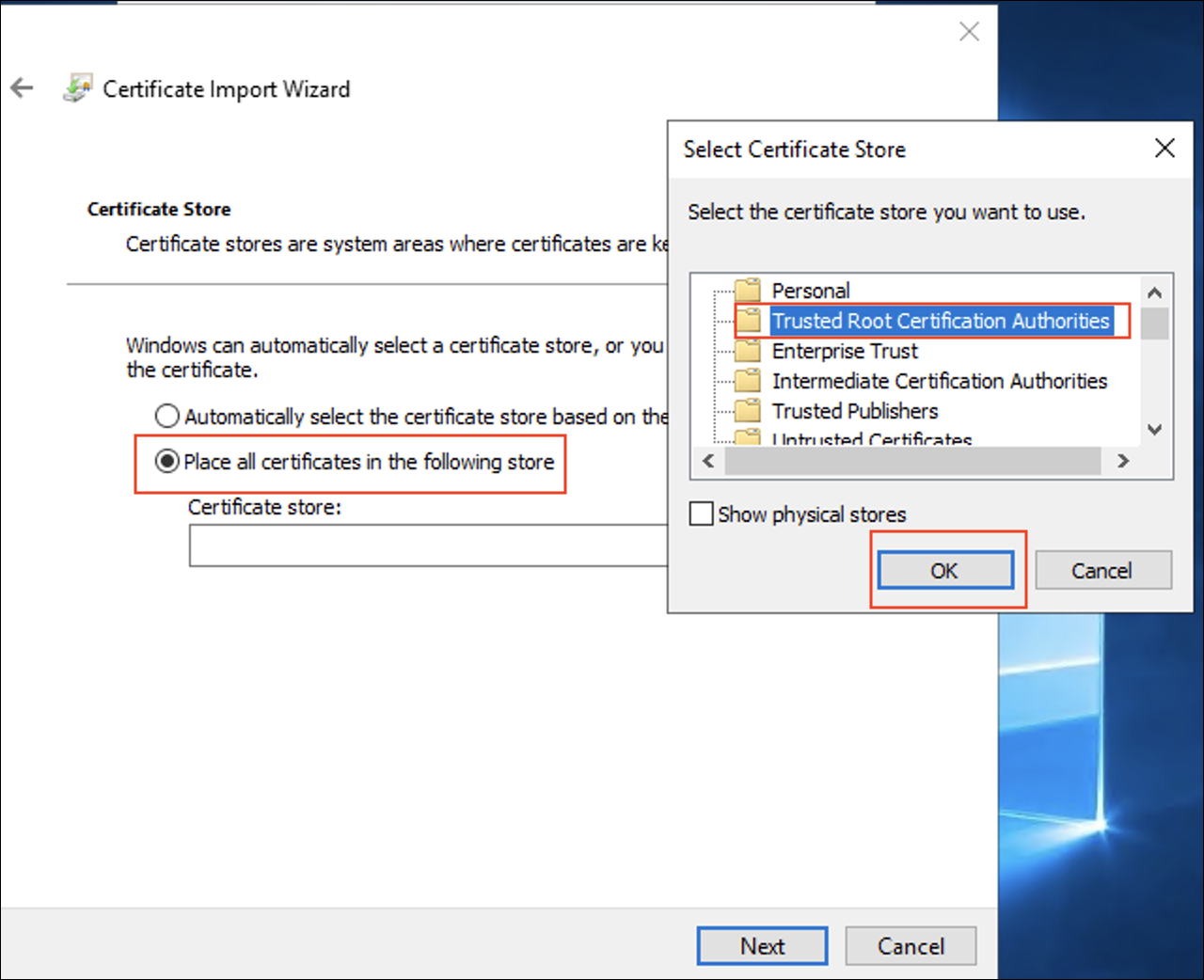Confirm store selection with OK

pyautogui.click(x=945, y=570)
